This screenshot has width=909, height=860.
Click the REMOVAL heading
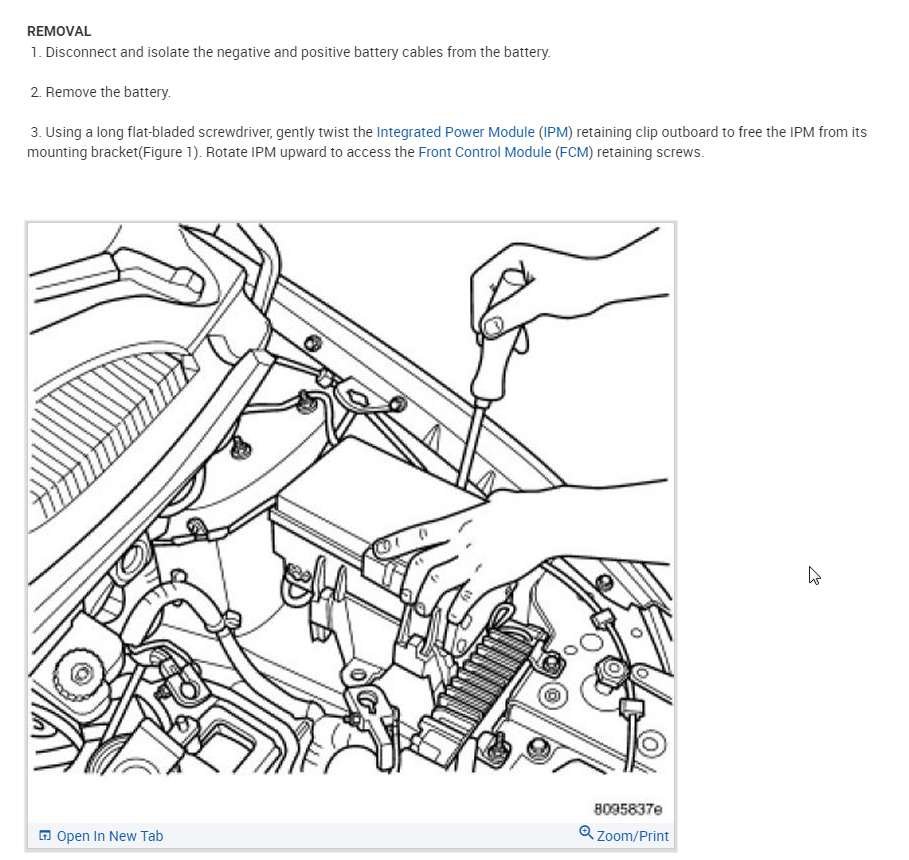coord(59,31)
